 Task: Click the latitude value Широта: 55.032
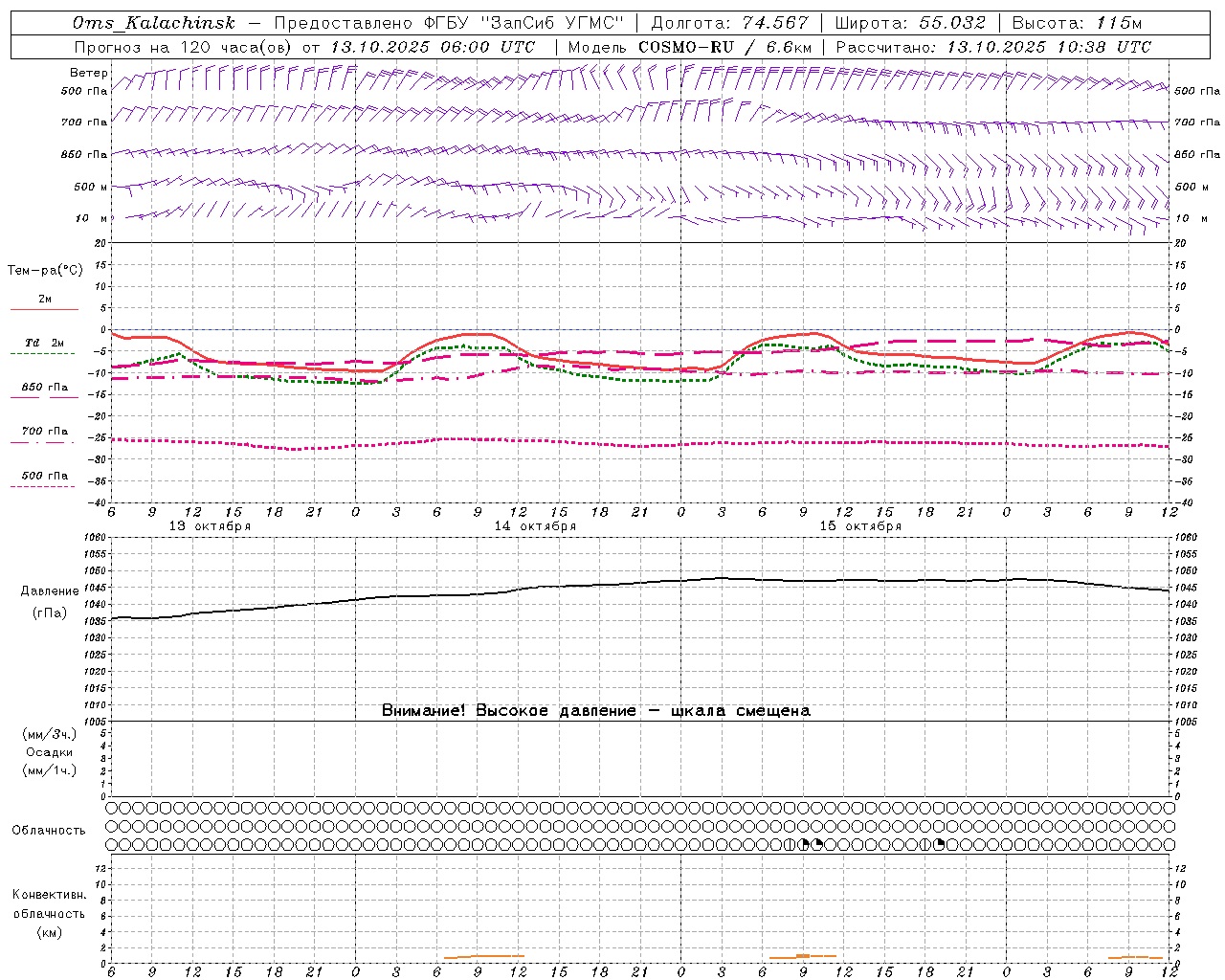910,23
